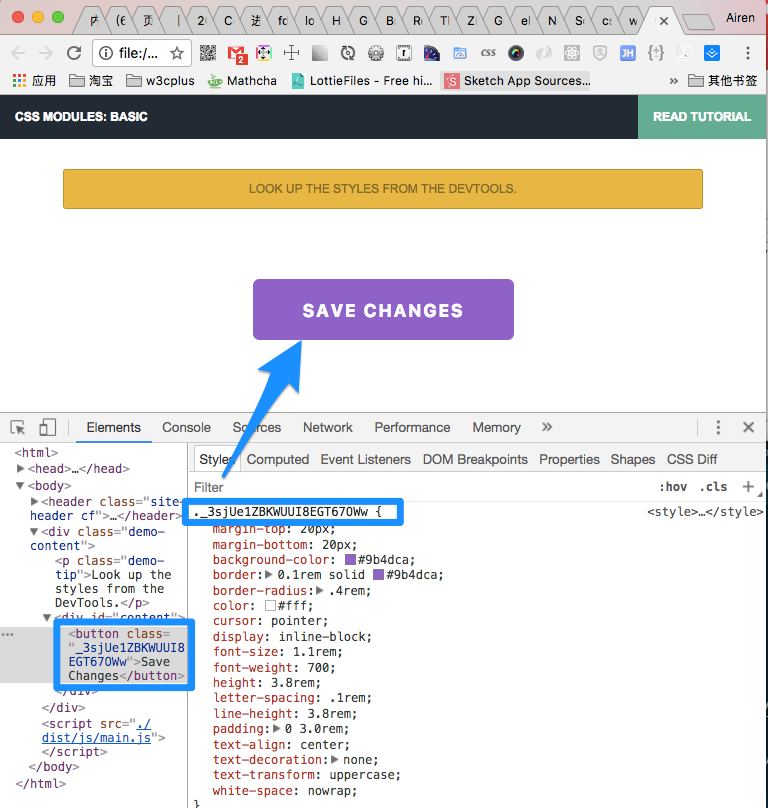Open the w3cplus bookmark folder
This screenshot has height=808, width=768.
click(x=160, y=81)
